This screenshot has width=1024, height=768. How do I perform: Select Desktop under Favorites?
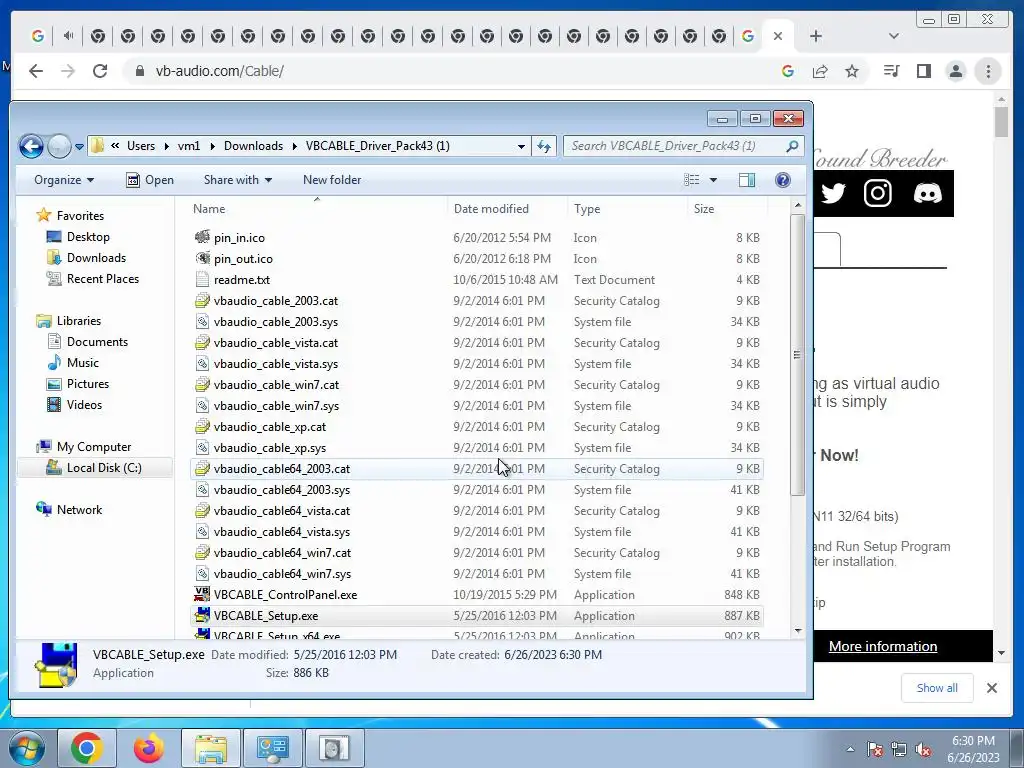pyautogui.click(x=88, y=237)
